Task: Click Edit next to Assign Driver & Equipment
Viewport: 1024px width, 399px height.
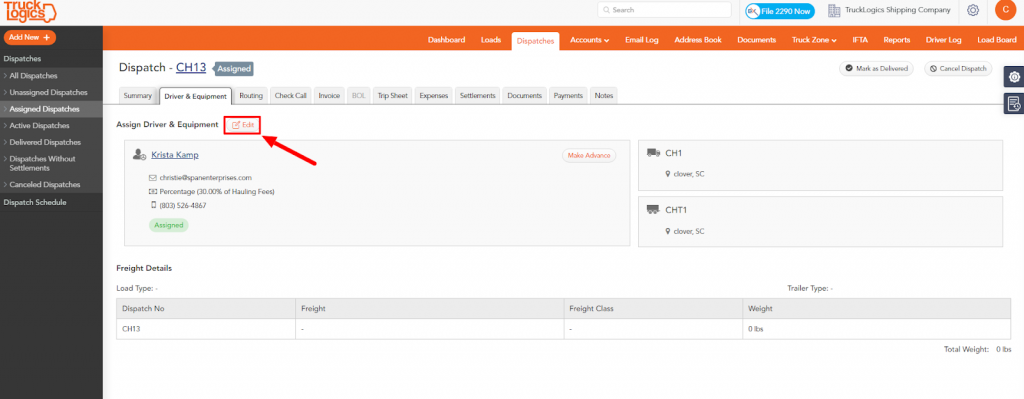Action: point(242,125)
